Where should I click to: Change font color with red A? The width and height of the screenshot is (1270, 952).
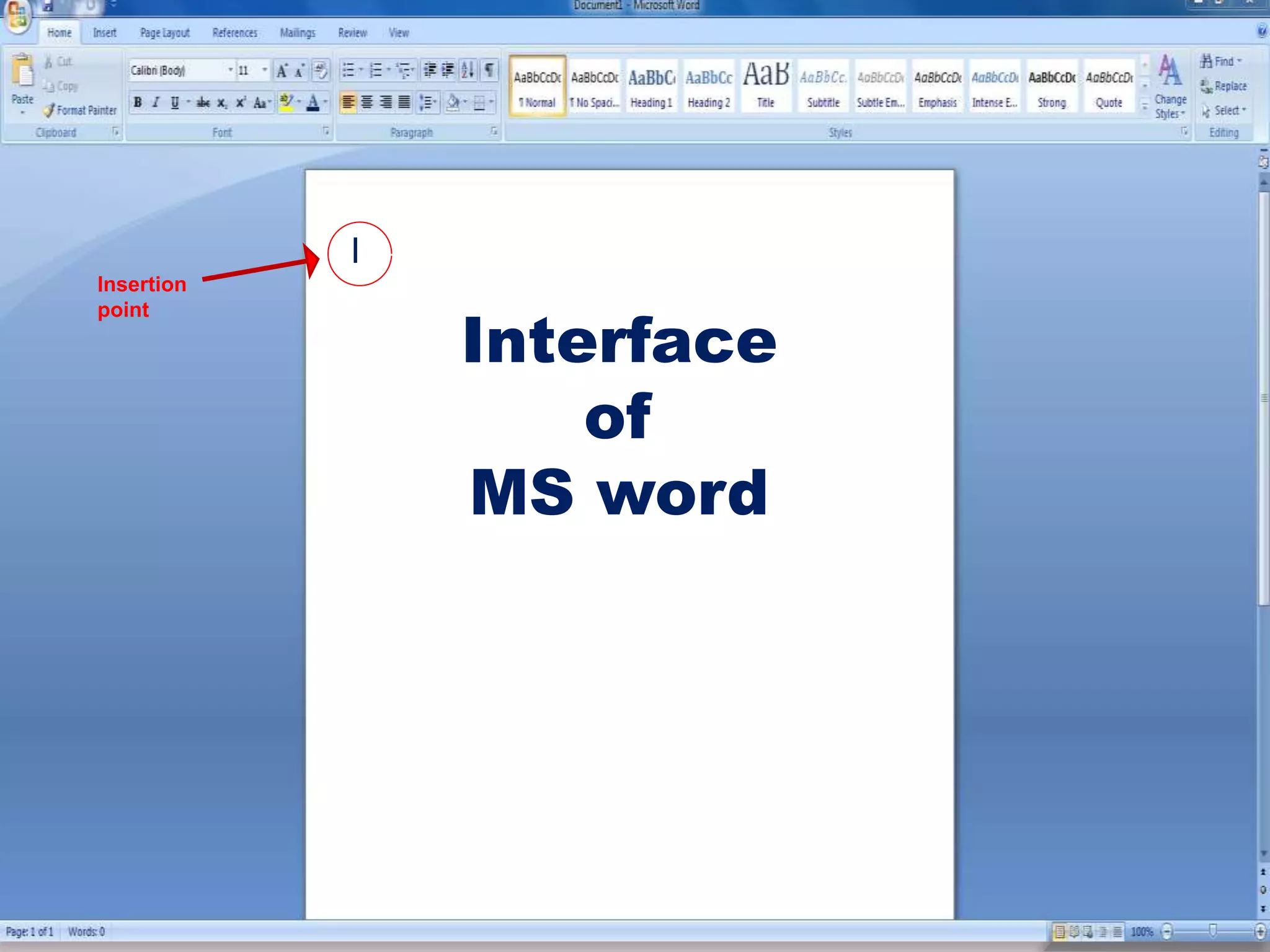coord(313,103)
